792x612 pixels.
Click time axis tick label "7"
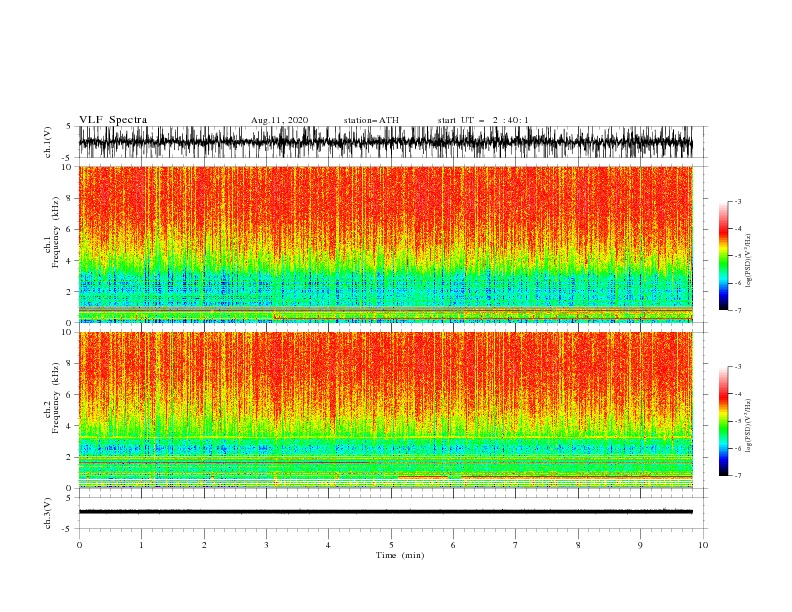tap(516, 545)
